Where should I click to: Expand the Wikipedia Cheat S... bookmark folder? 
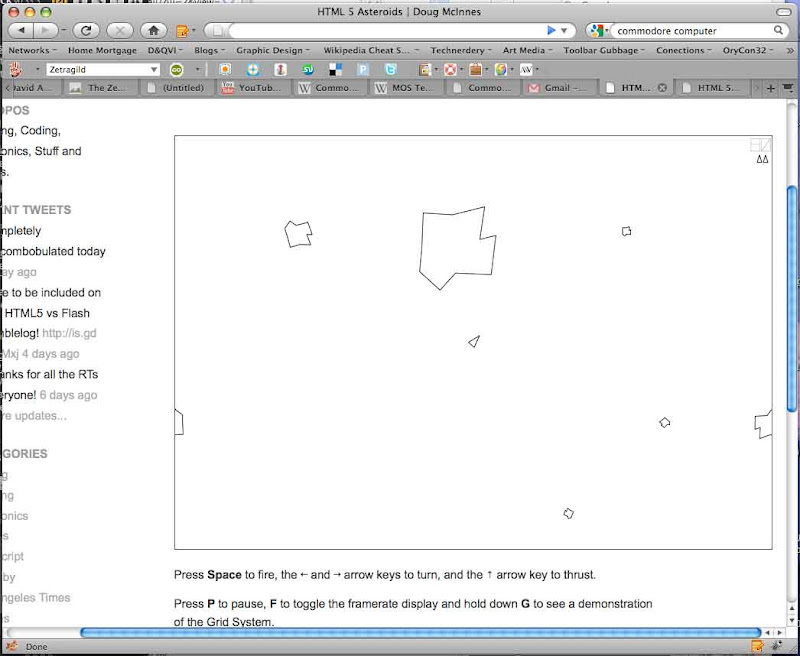[x=371, y=50]
